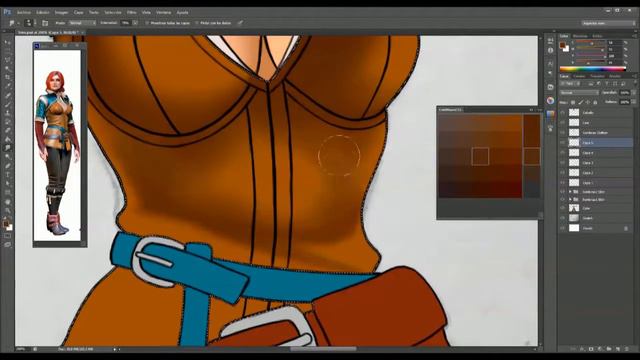Click the zoom percentage field in status bar
This screenshot has width=640, height=360.
pos(21,349)
